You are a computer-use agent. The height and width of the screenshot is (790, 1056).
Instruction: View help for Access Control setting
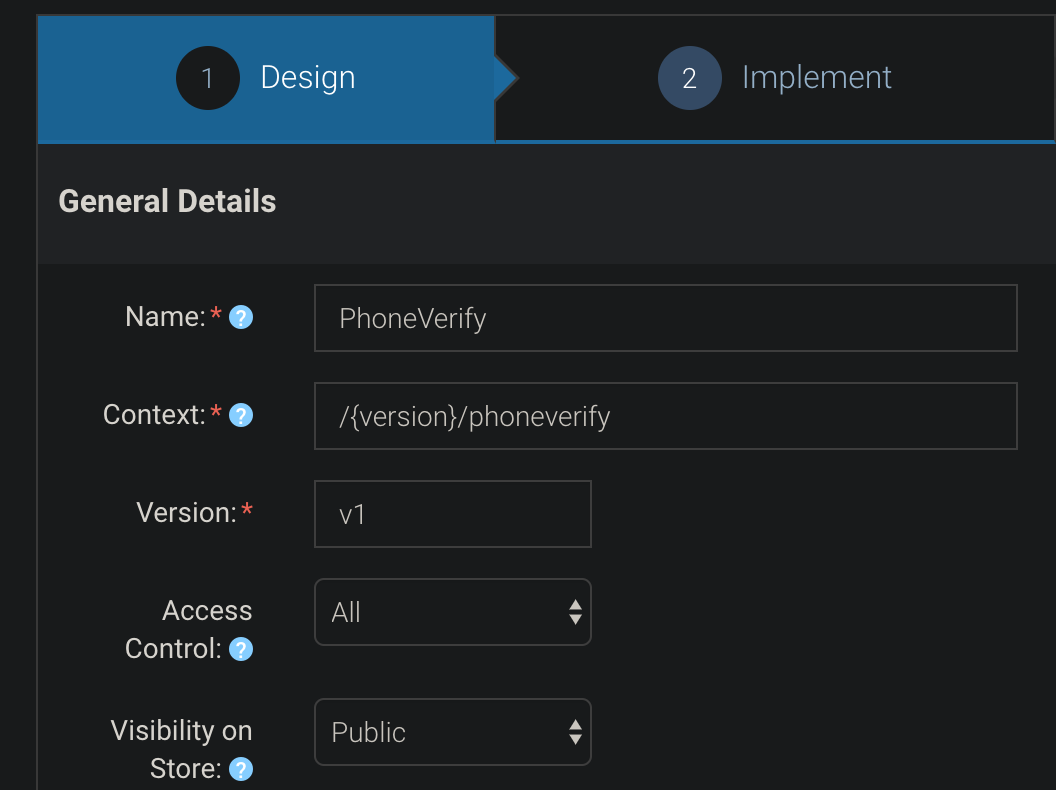(x=239, y=649)
